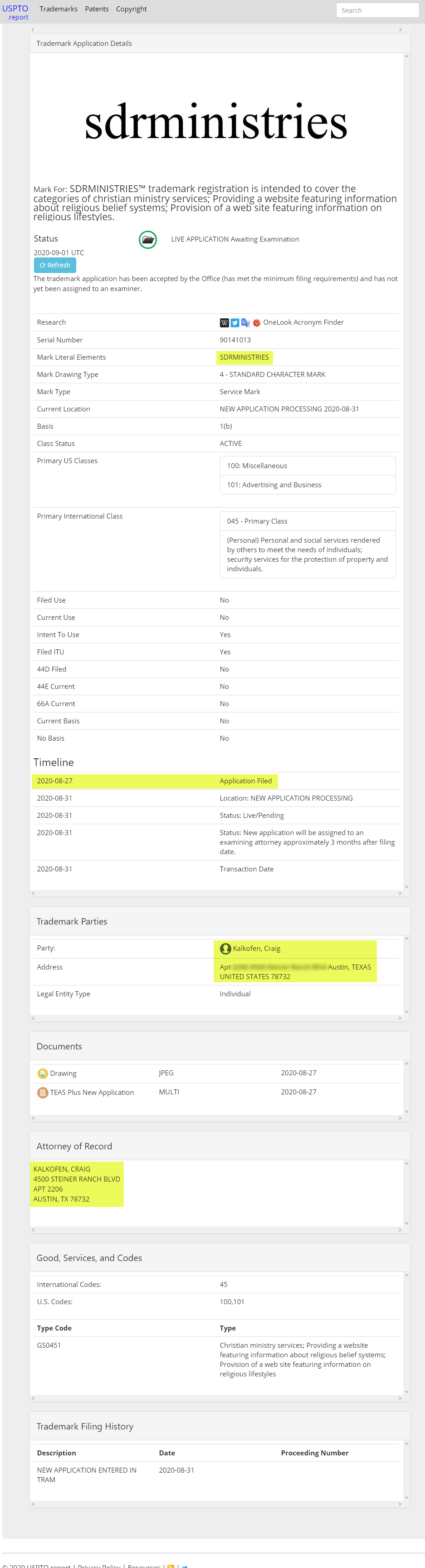
Task: Select highlighted SDRMINISTRIES literal elements value
Action: click(244, 357)
